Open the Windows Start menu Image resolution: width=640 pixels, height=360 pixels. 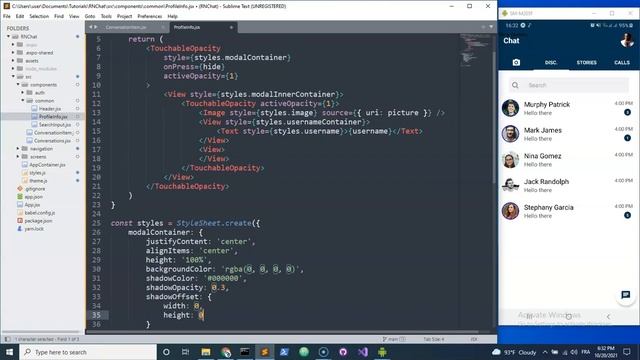(9, 352)
